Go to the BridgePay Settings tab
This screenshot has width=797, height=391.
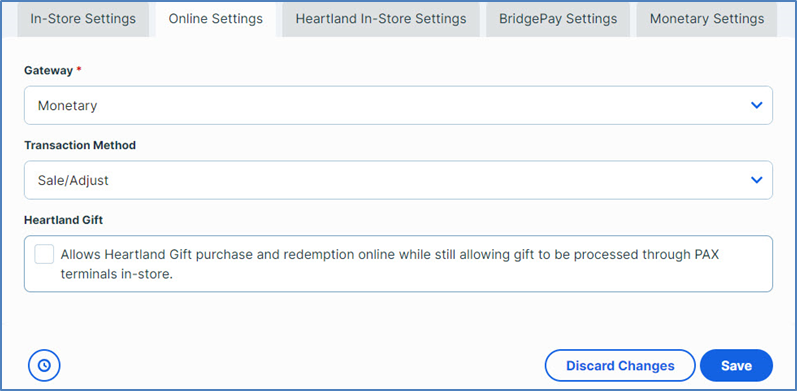[x=558, y=19]
